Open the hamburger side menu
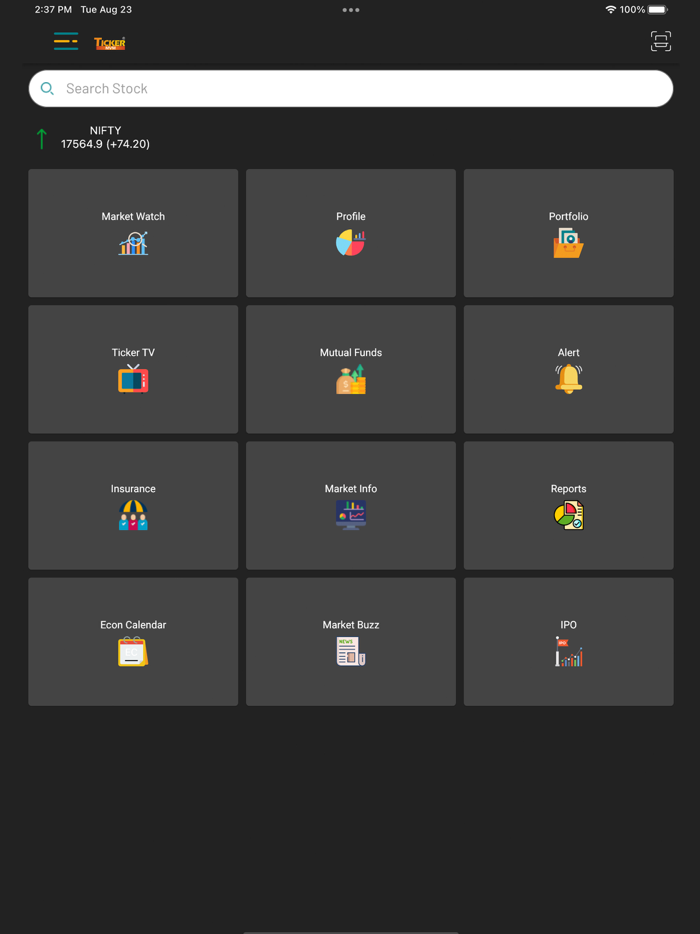Viewport: 700px width, 934px height. click(66, 41)
